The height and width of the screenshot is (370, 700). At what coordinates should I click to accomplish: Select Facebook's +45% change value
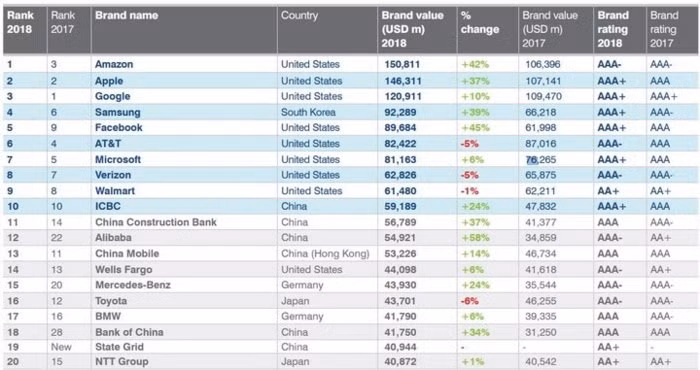(475, 128)
